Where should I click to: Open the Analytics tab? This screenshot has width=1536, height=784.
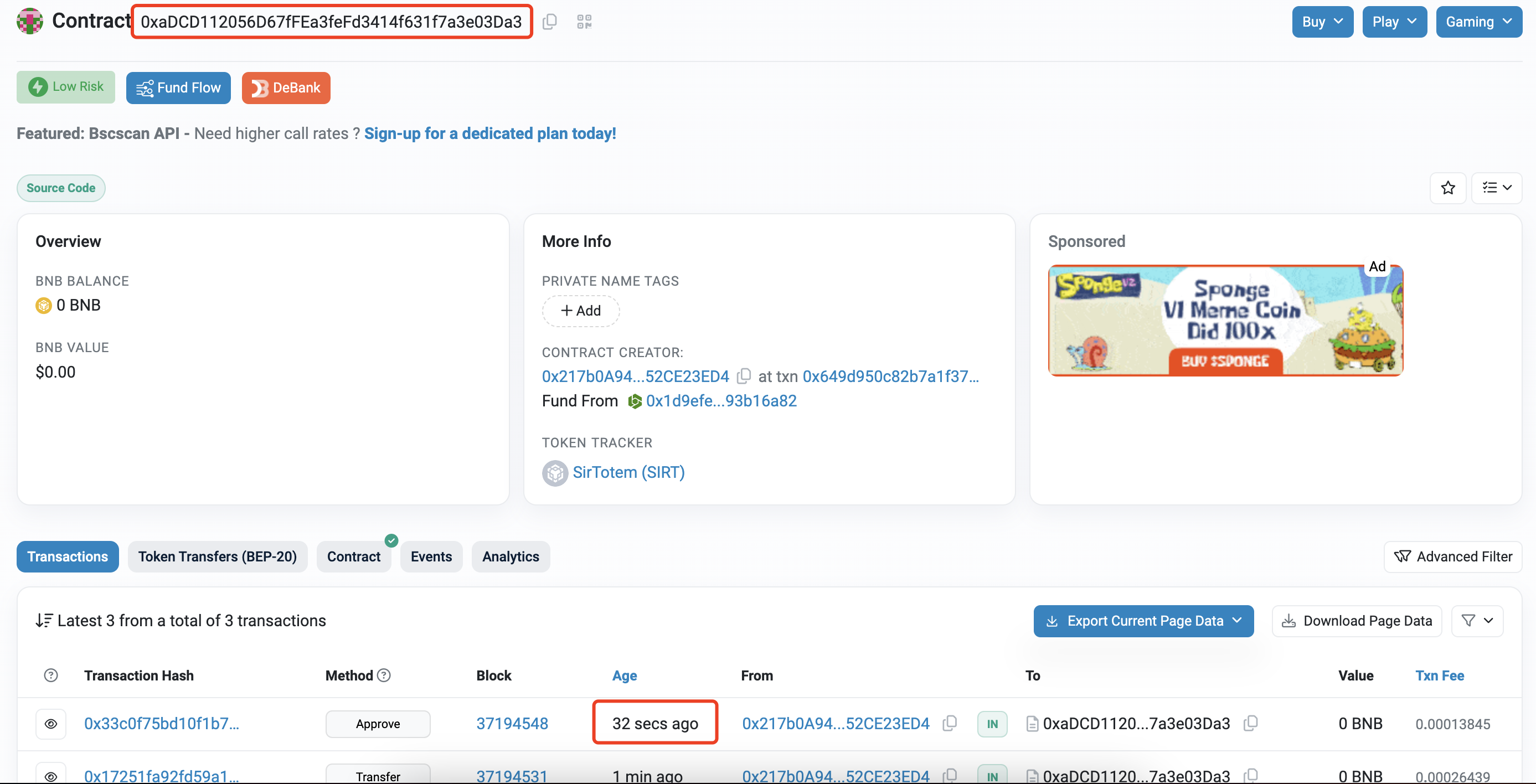click(x=510, y=556)
